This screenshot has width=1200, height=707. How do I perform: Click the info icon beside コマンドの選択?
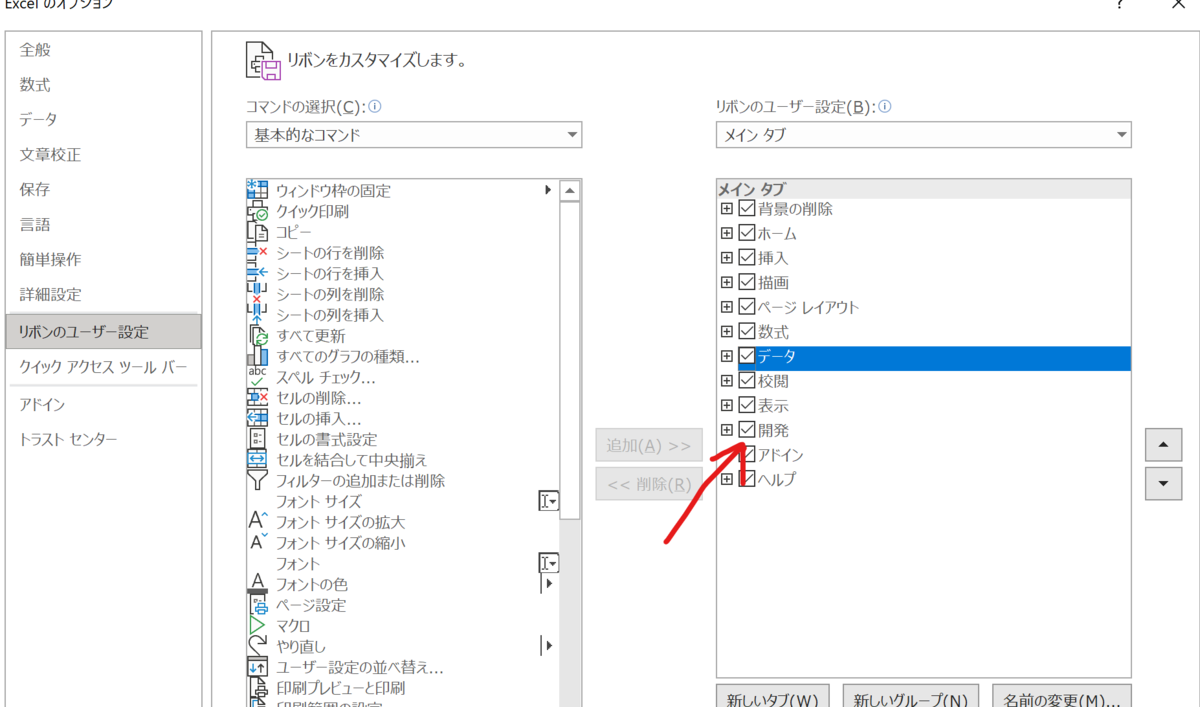(x=375, y=106)
